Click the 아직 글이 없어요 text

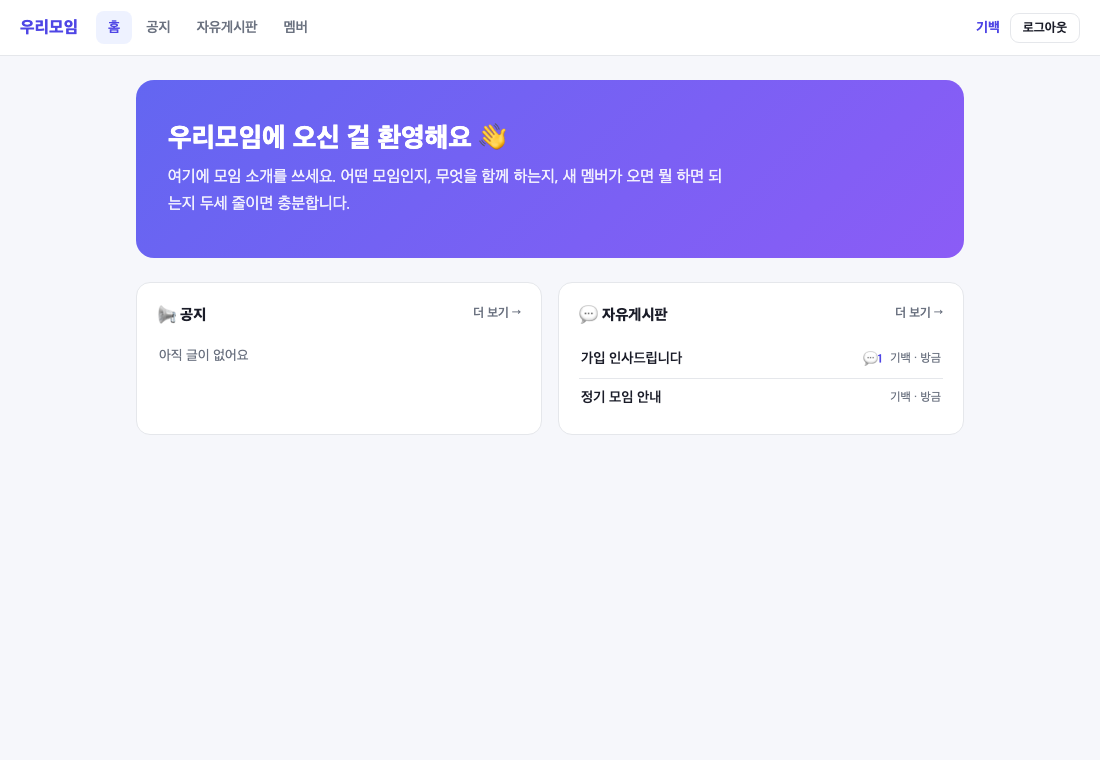point(203,355)
